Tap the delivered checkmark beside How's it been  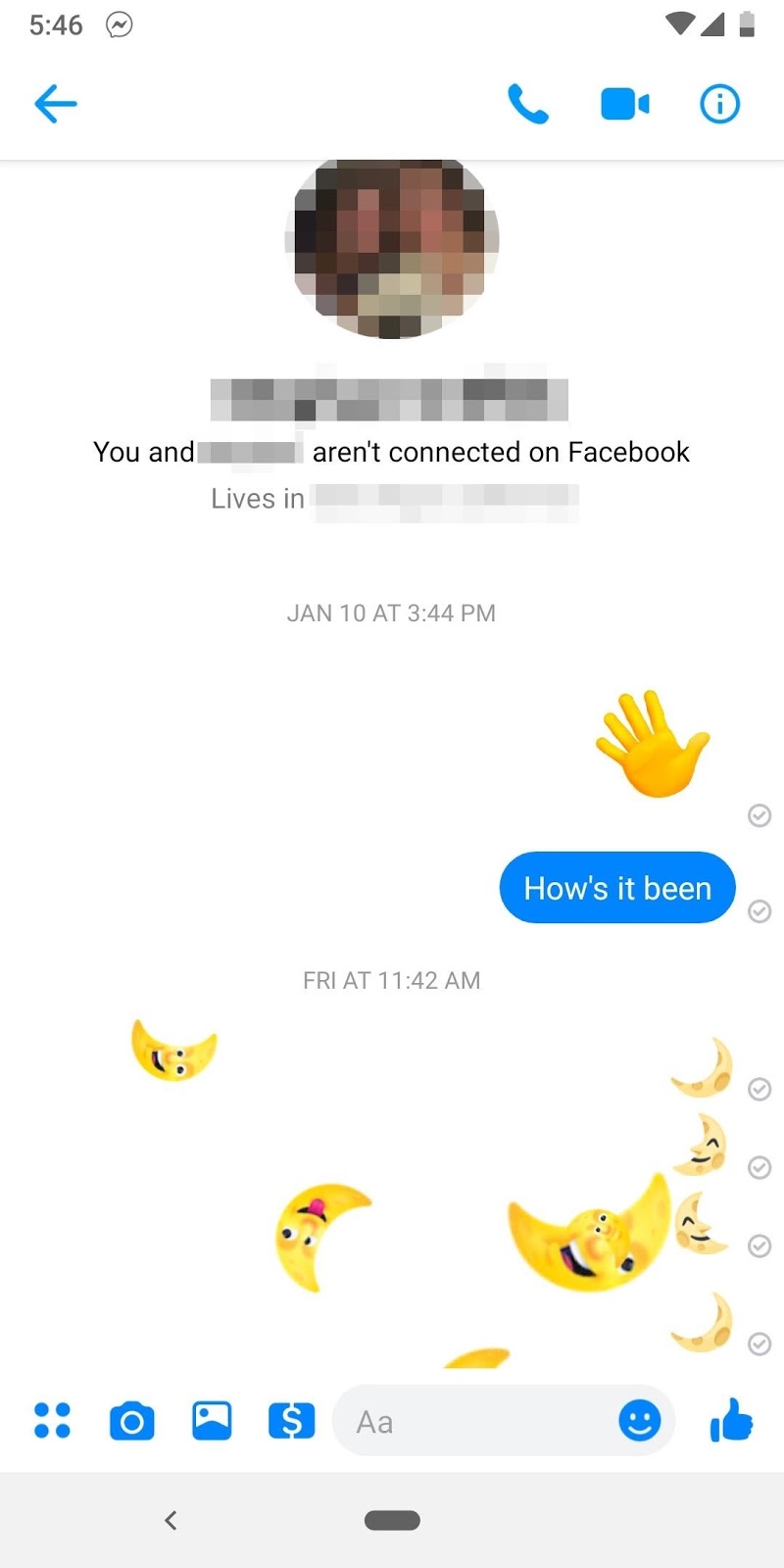coord(759,911)
